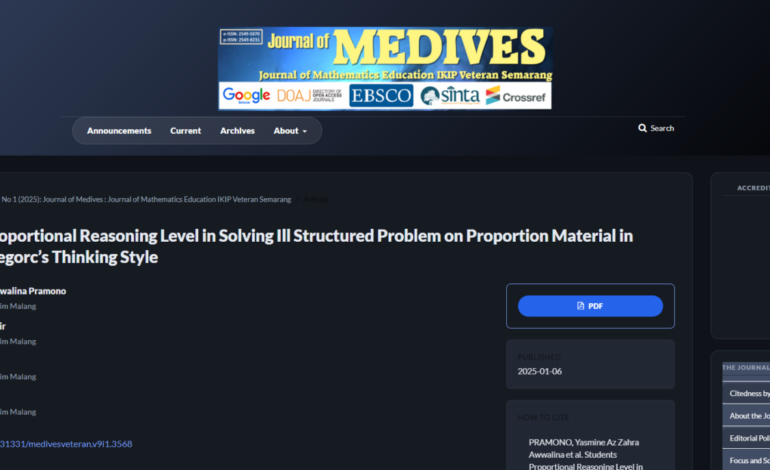Viewport: 770px width, 470px height.
Task: Open the Focus and Scope sidebar item
Action: [746, 461]
